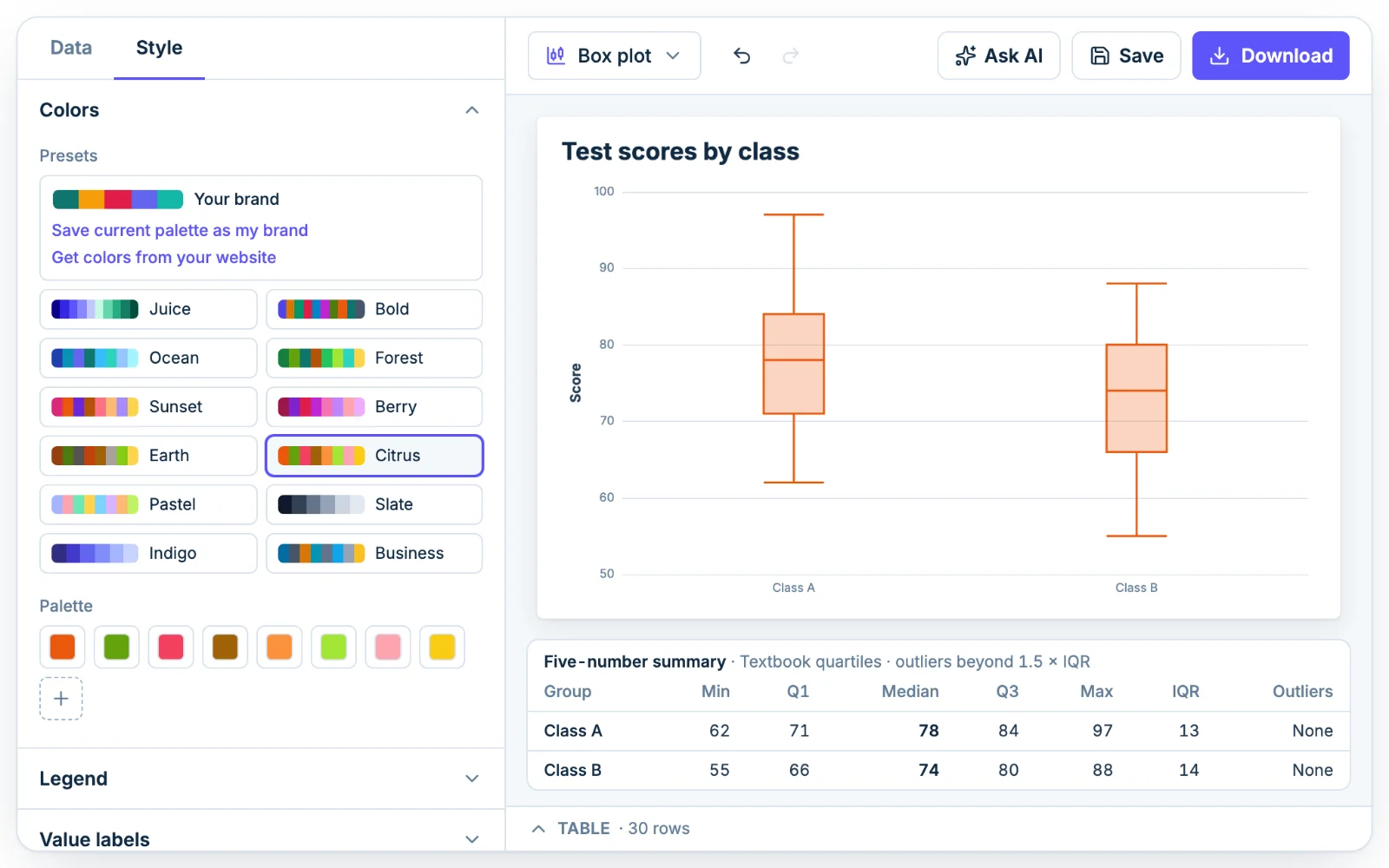Click Get colors from your website link

pyautogui.click(x=164, y=257)
